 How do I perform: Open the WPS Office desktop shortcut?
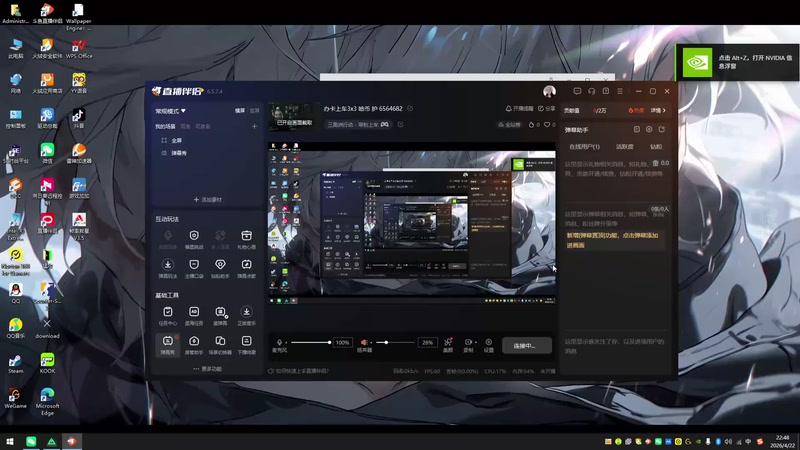tap(79, 49)
